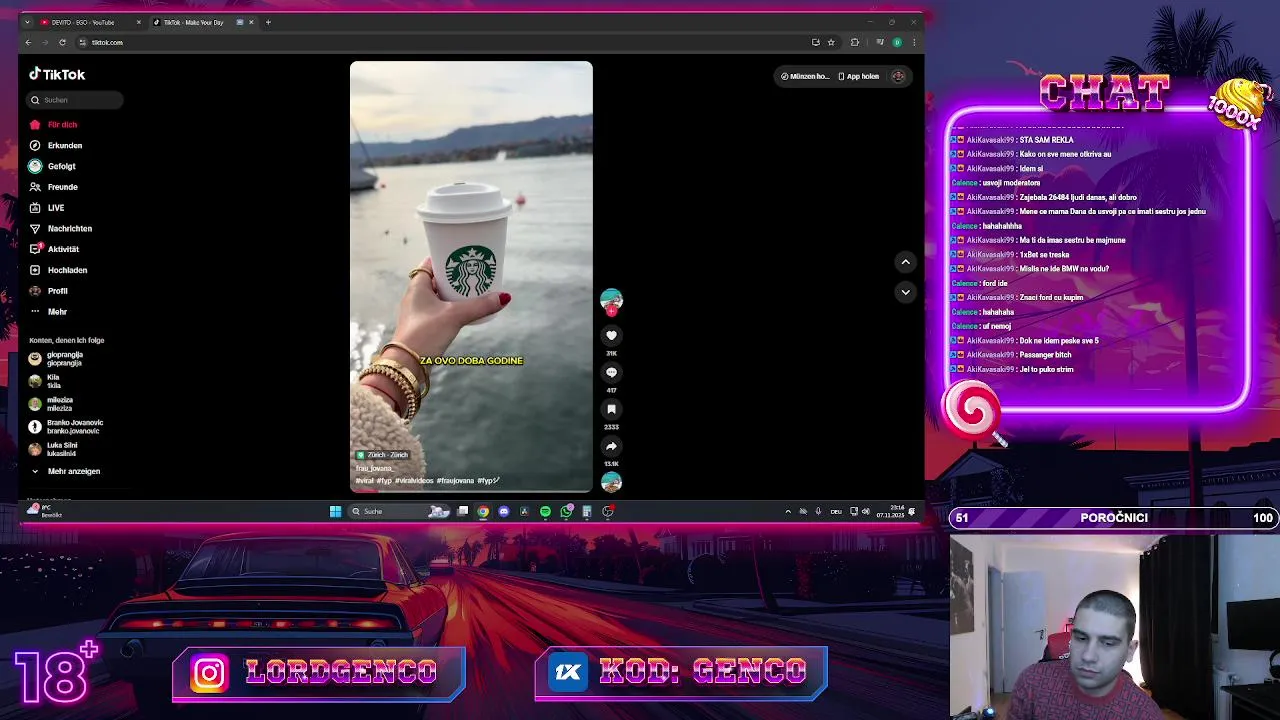Open comments with the speech bubble icon

click(611, 372)
